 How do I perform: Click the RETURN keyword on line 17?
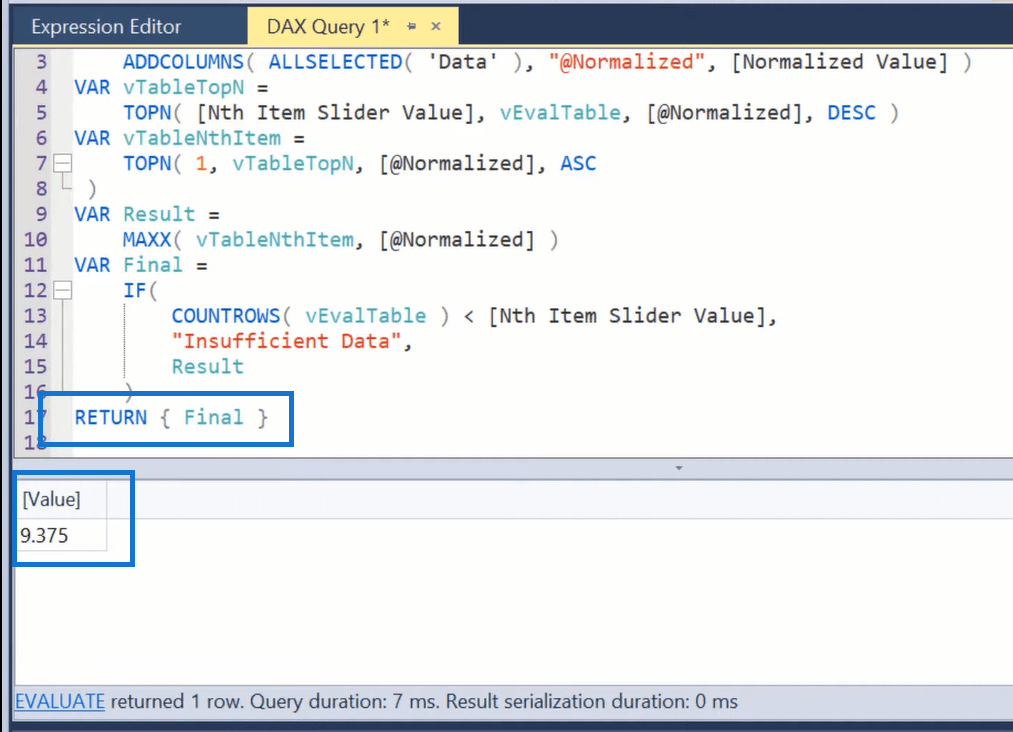pos(110,417)
